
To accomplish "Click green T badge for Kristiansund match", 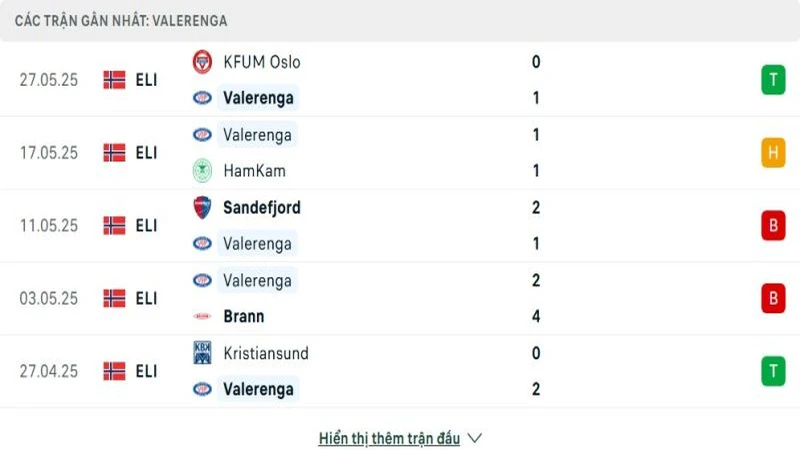I will [772, 371].
